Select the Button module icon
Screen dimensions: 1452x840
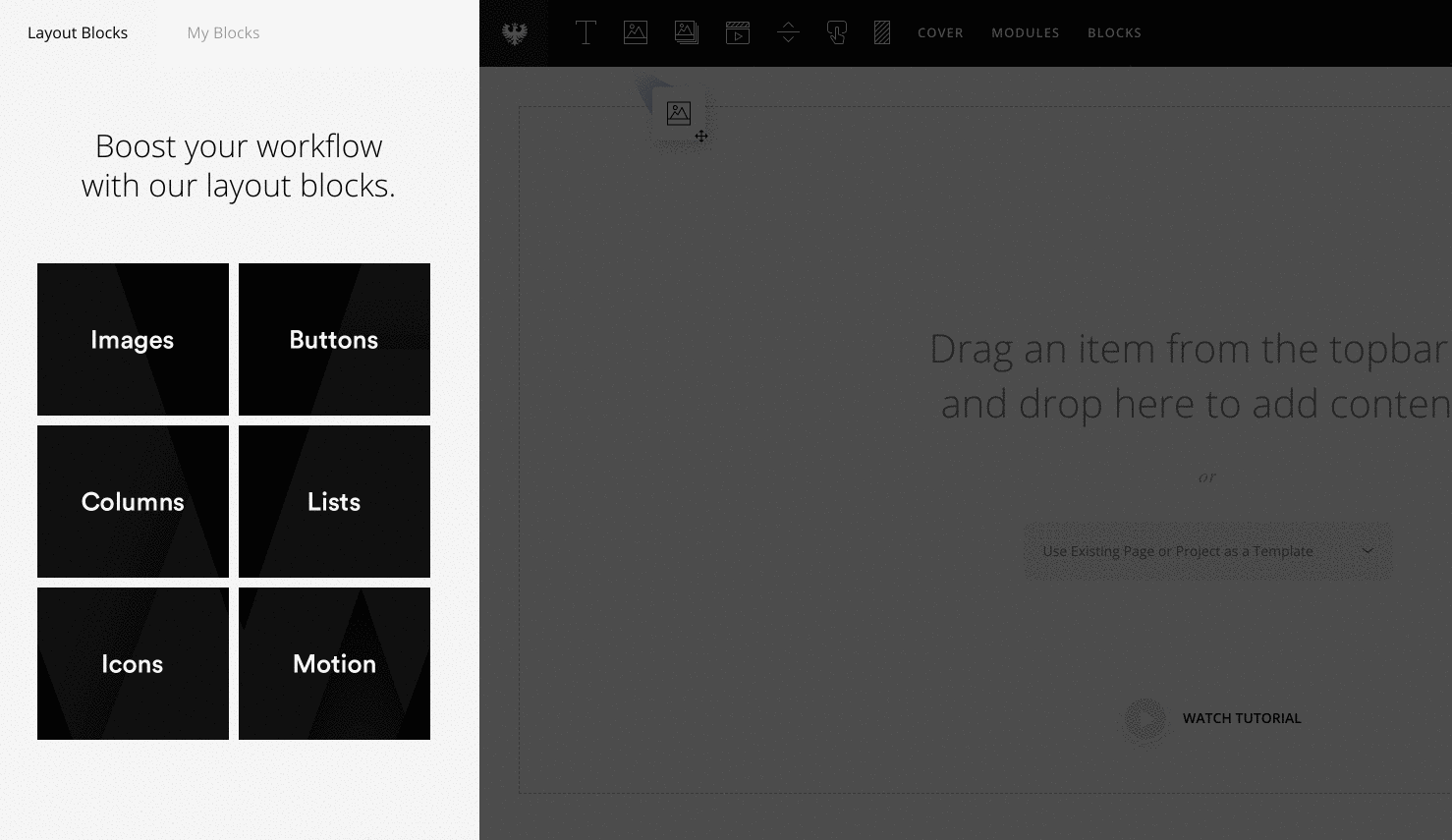point(837,33)
